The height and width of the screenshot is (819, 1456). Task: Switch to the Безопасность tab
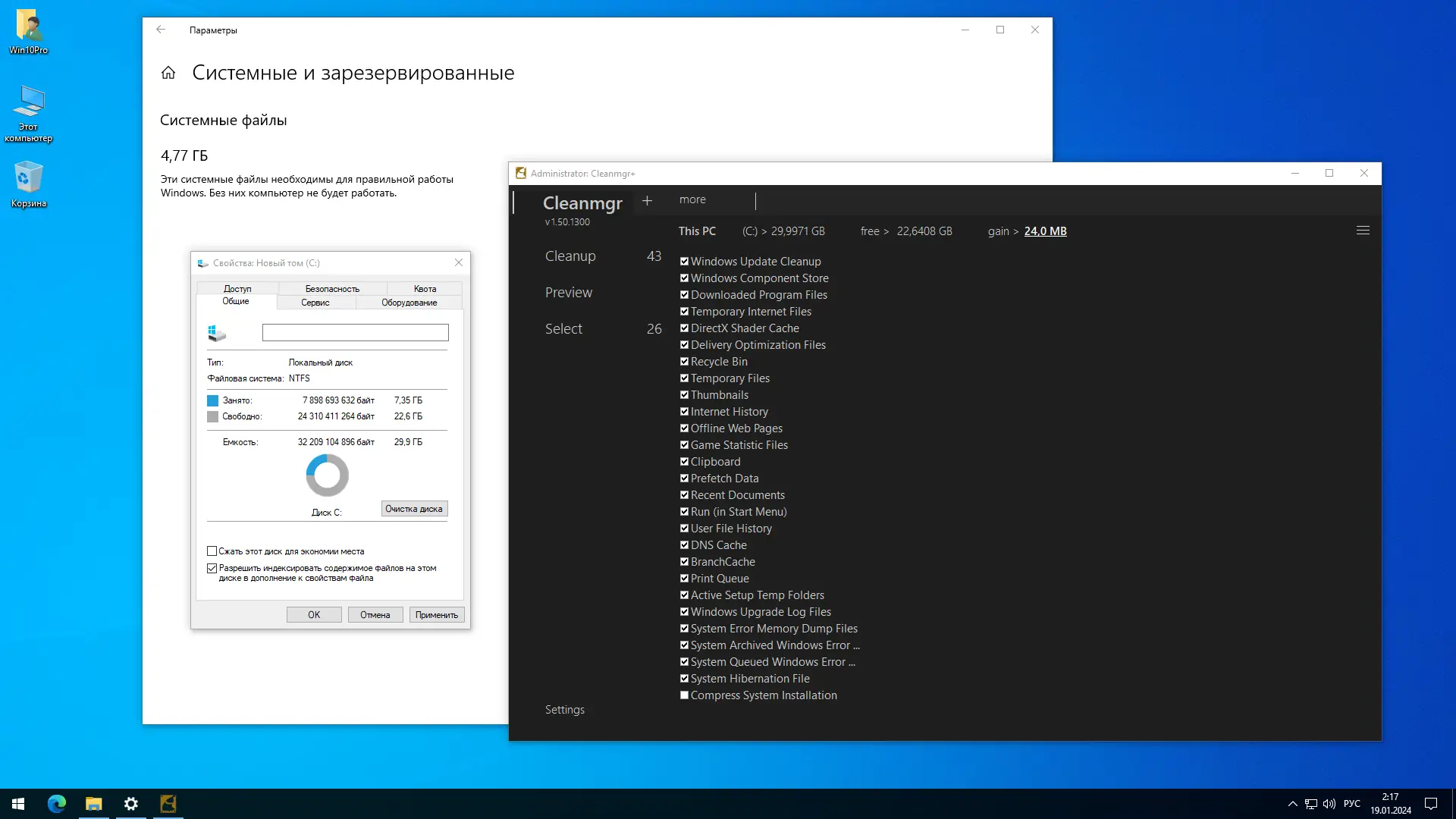click(x=332, y=289)
